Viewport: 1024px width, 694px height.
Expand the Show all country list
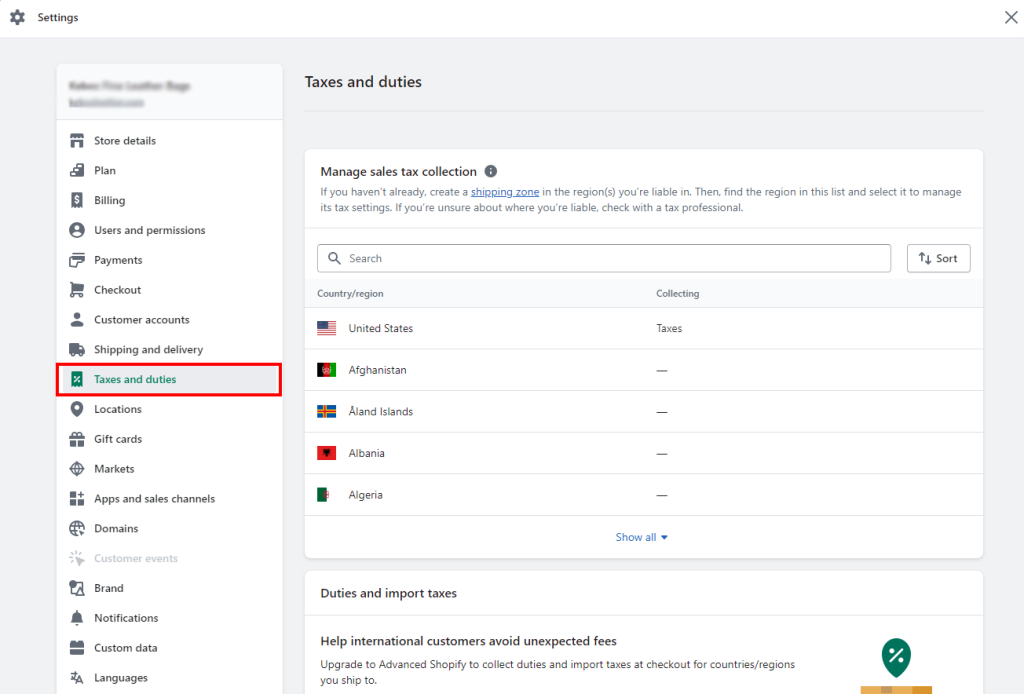point(642,537)
